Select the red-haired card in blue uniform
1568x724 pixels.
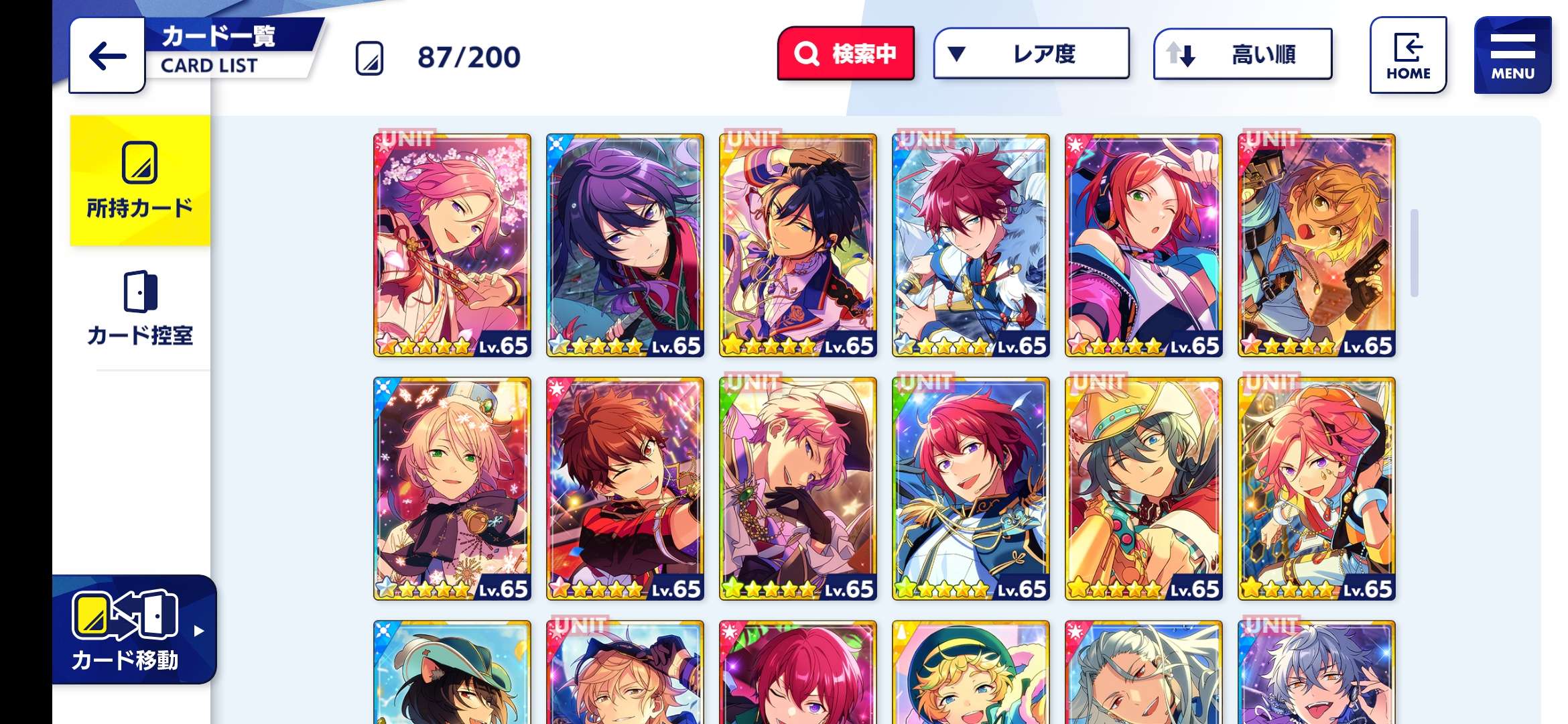971,489
